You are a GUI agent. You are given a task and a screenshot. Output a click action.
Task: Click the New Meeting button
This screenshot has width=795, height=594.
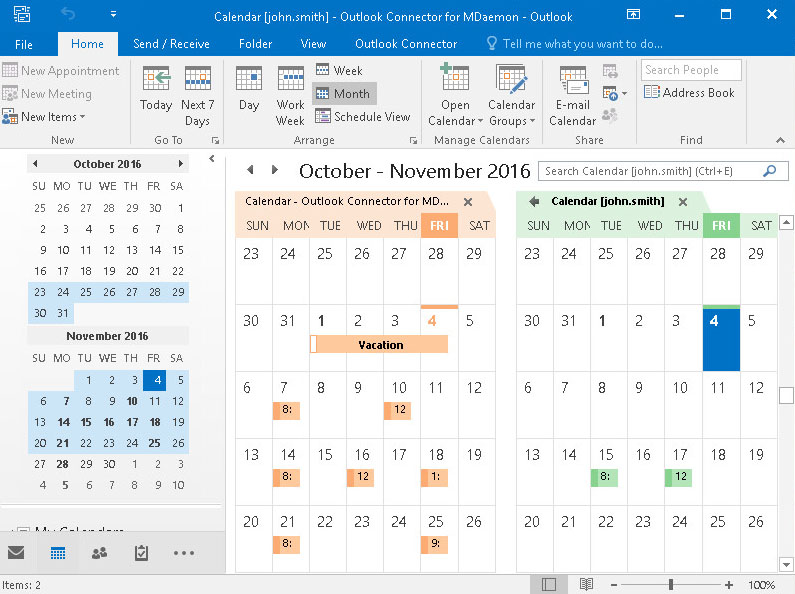pos(47,94)
